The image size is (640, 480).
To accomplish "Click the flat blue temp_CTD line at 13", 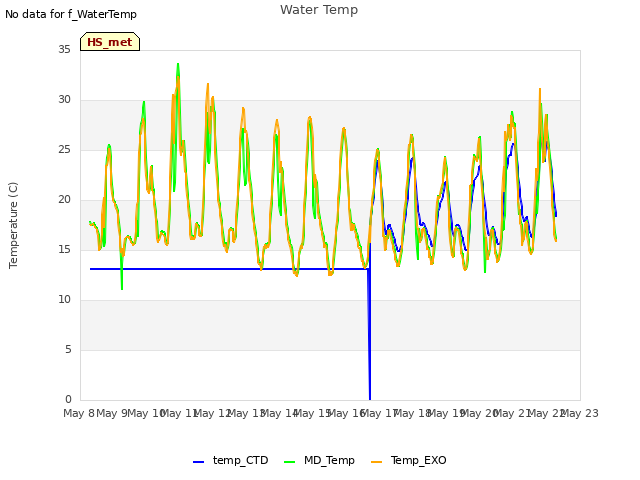I will click(x=229, y=269).
